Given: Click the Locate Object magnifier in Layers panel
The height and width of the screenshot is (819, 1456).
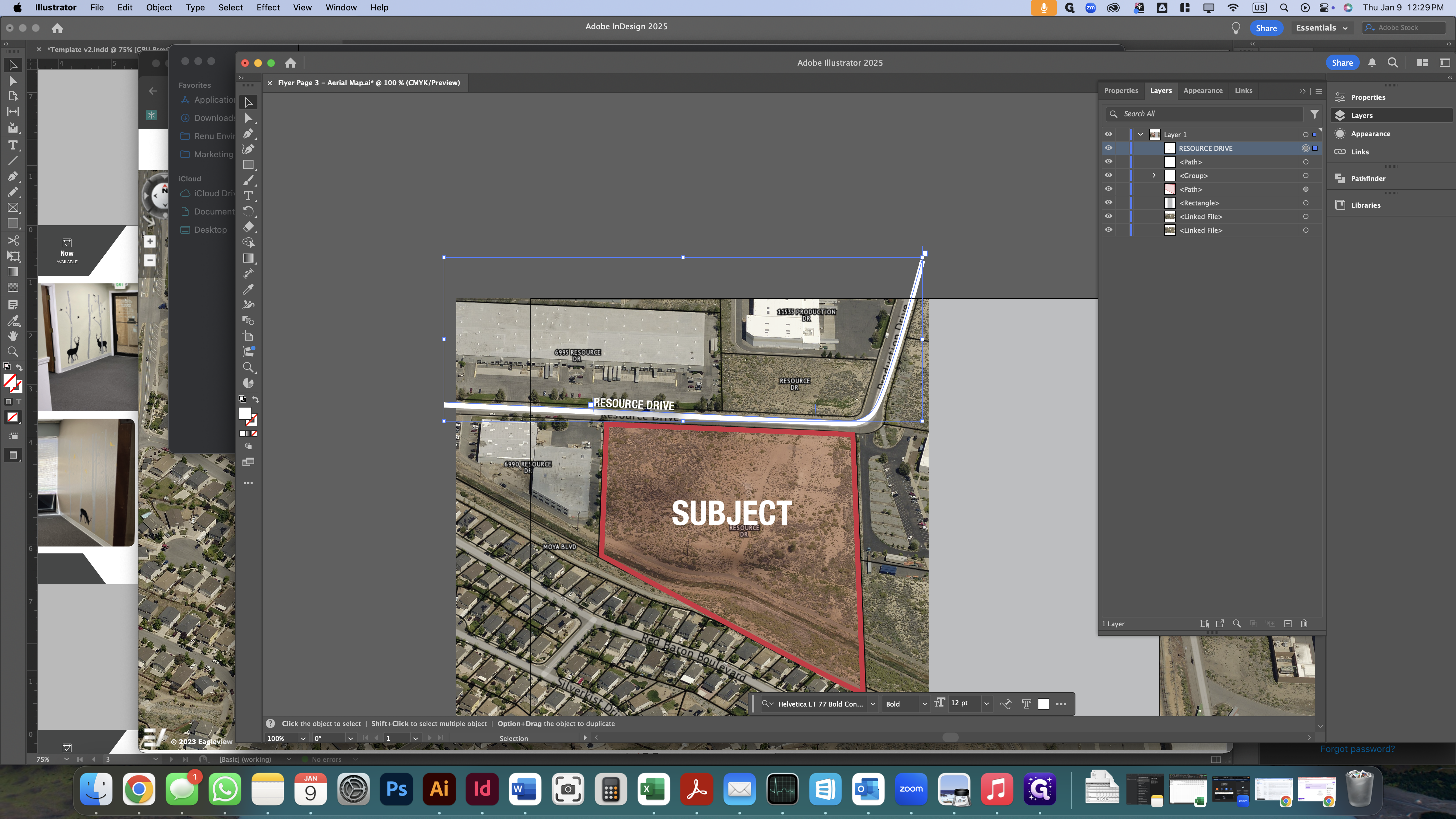Looking at the screenshot, I should 1237,623.
